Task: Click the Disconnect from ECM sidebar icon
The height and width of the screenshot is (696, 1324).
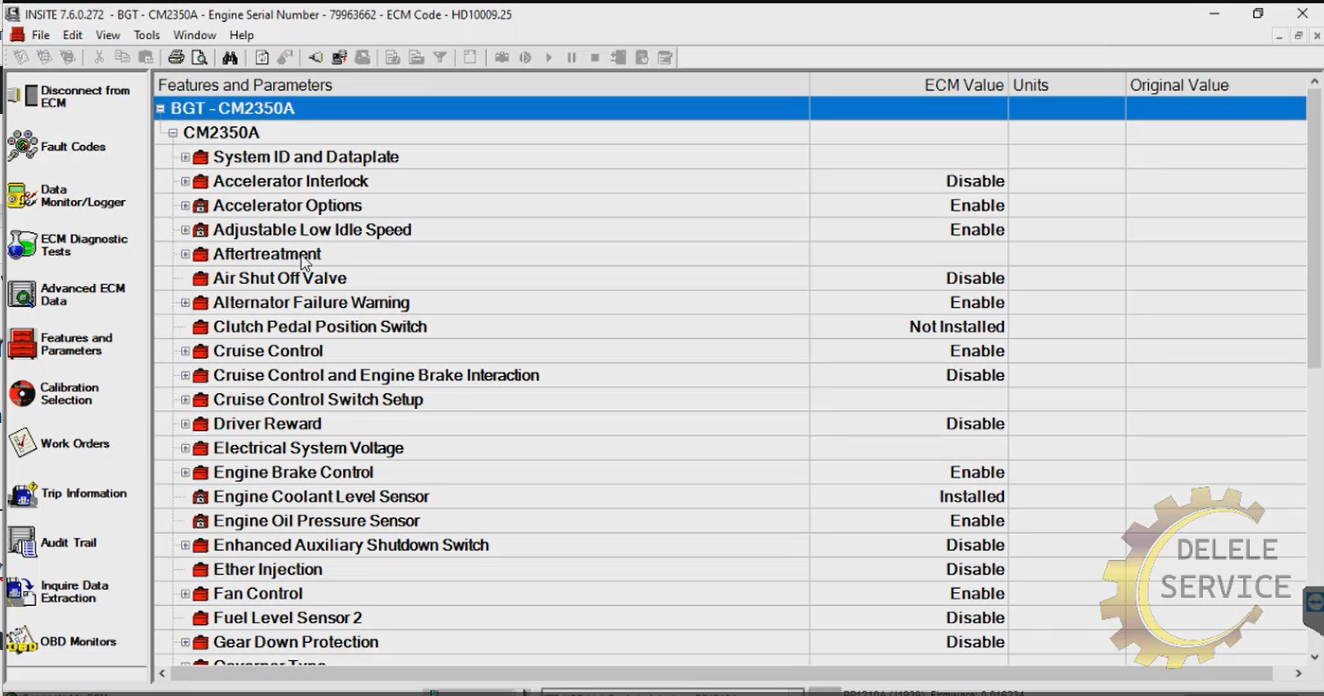Action: (22, 96)
